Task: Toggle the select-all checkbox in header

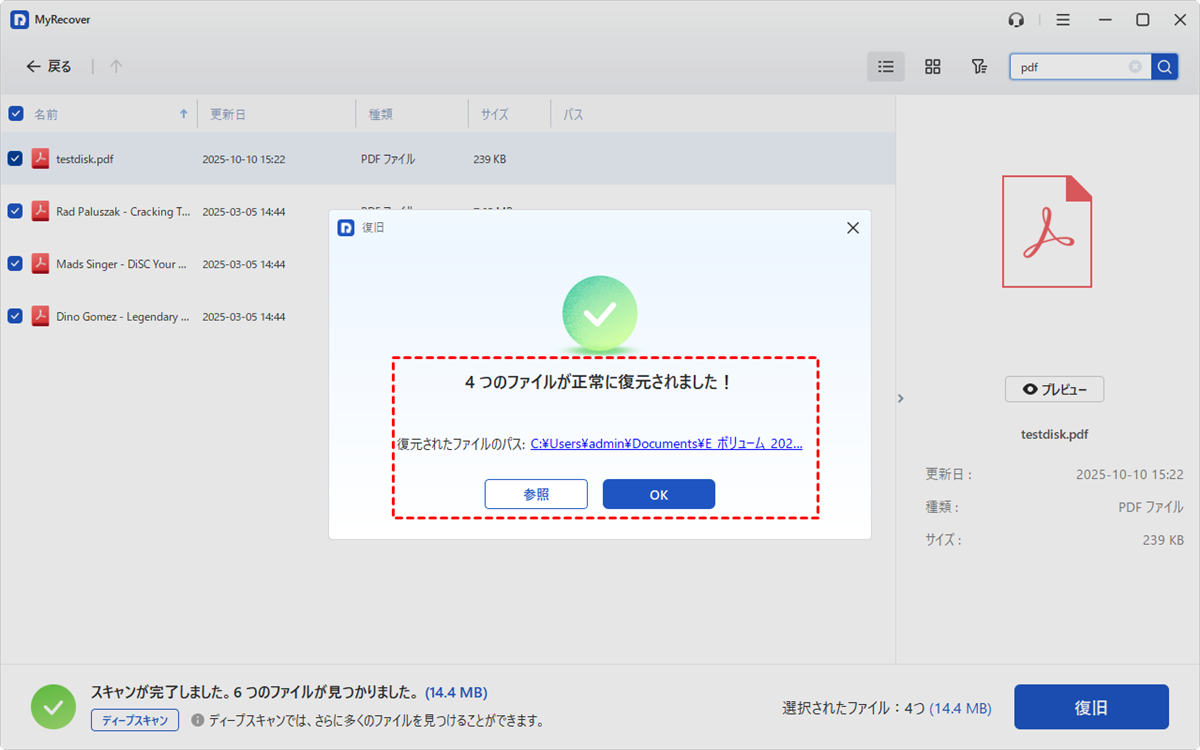Action: pyautogui.click(x=16, y=114)
